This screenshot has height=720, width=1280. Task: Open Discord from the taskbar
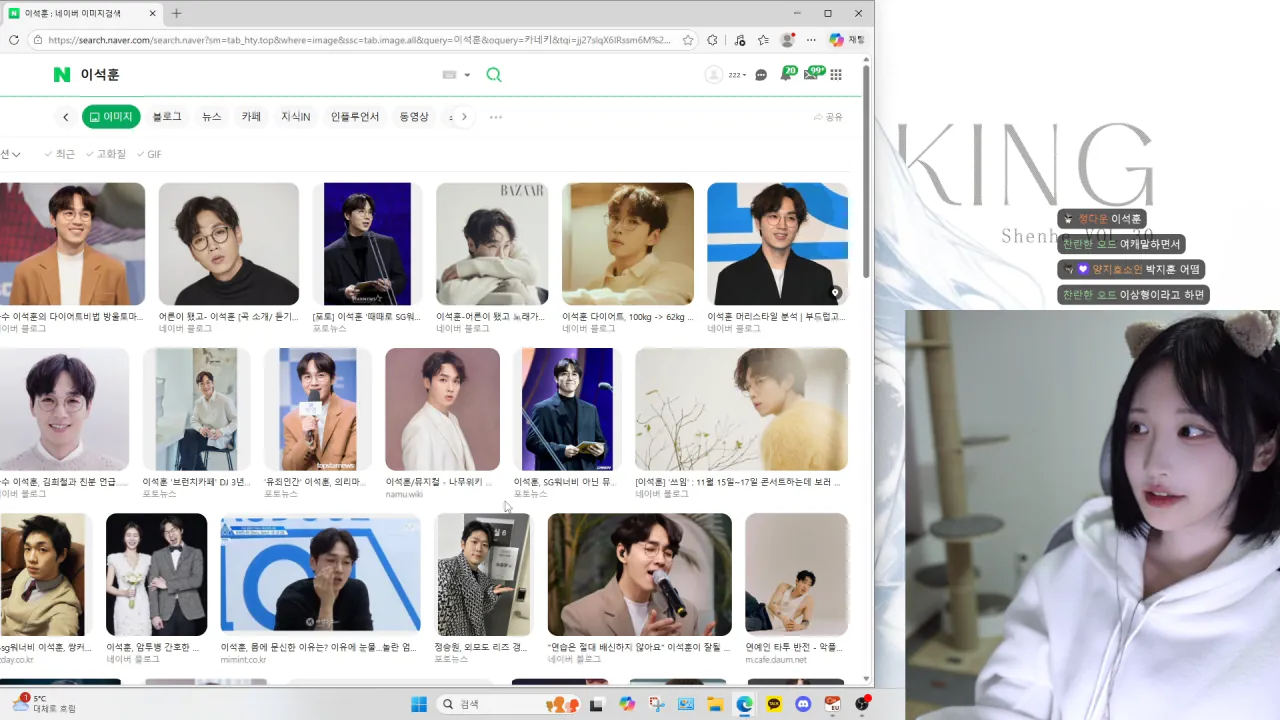point(803,704)
